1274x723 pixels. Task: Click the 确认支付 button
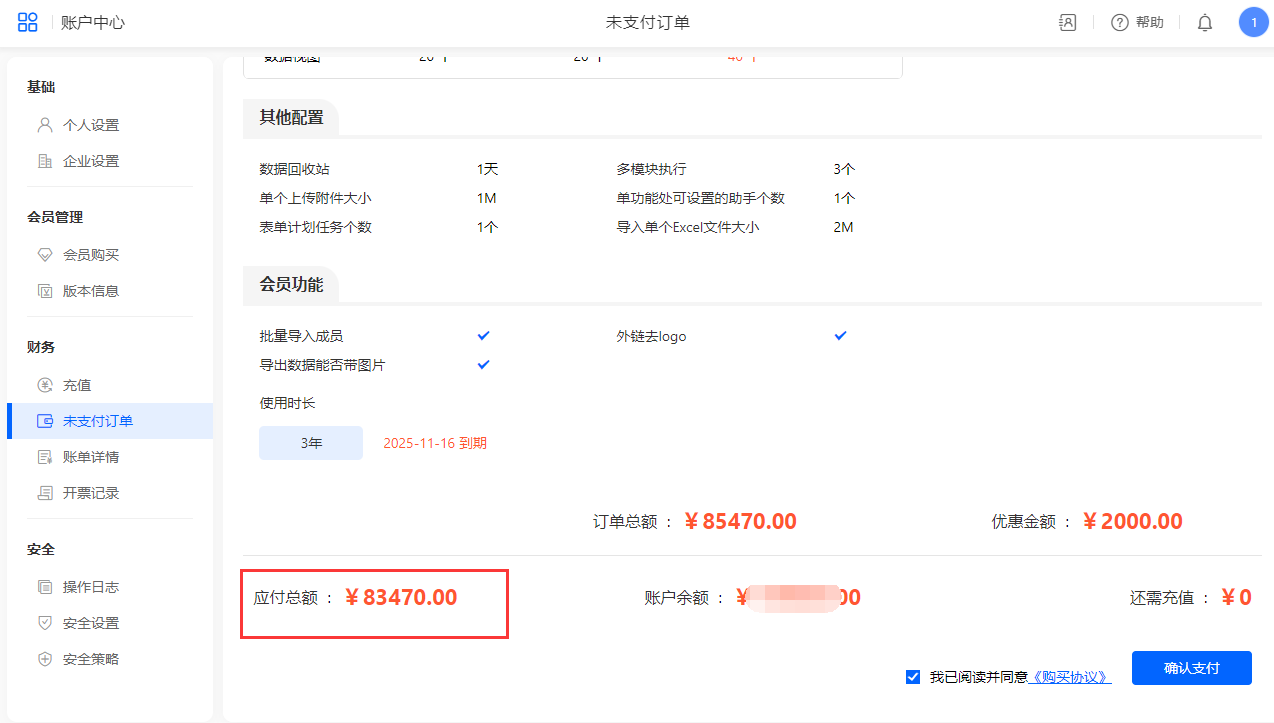click(1191, 668)
